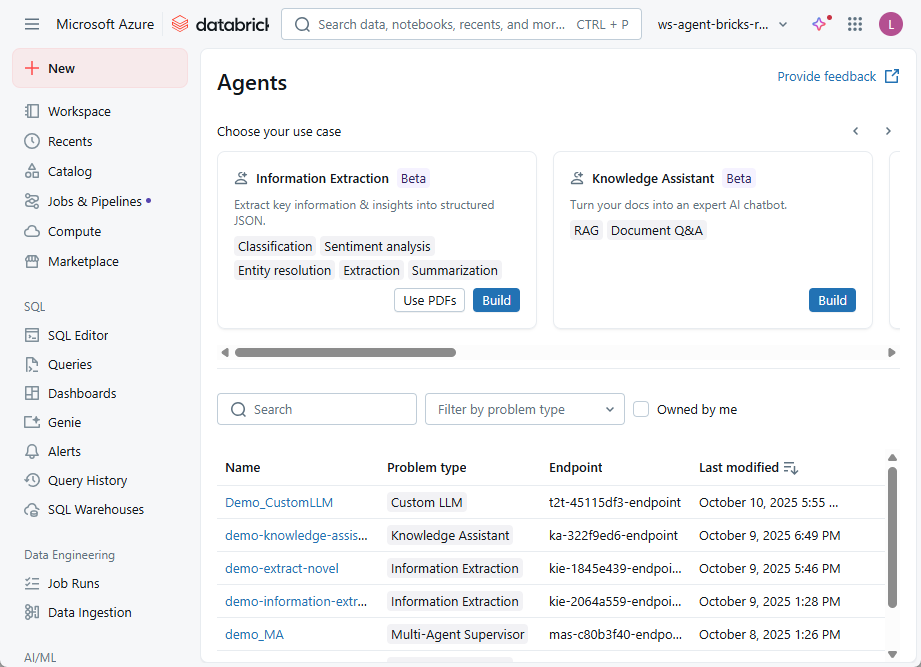The height and width of the screenshot is (667, 921).
Task: Click the Use PDFs button
Action: tap(429, 300)
